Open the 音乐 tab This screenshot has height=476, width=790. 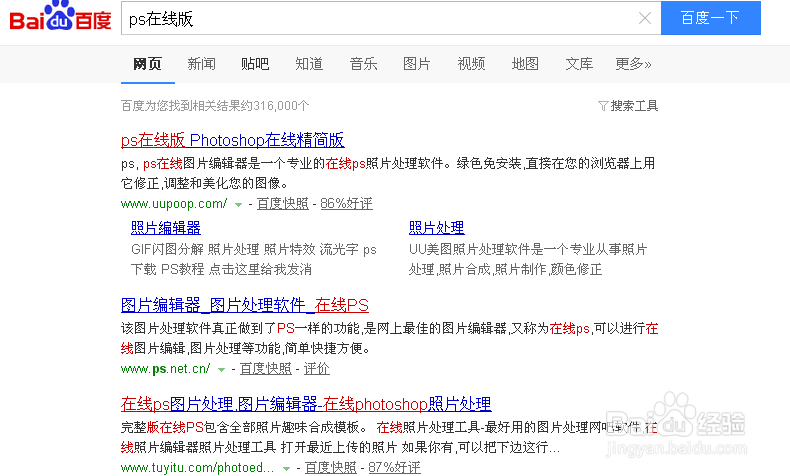click(363, 64)
